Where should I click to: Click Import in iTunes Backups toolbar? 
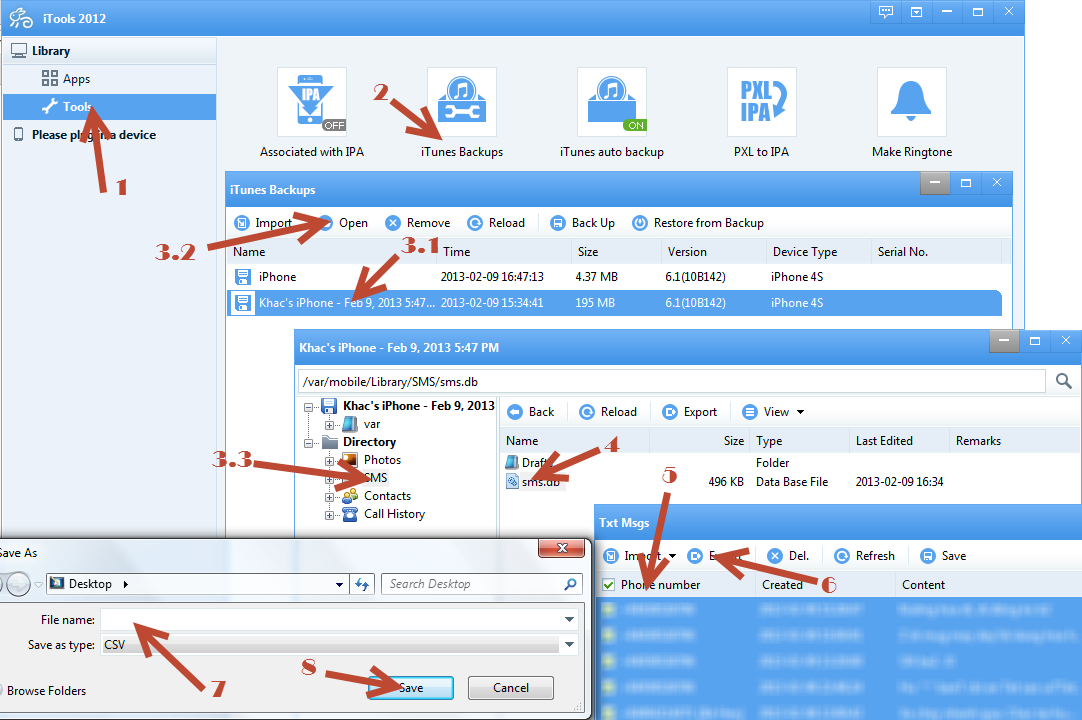pyautogui.click(x=263, y=223)
